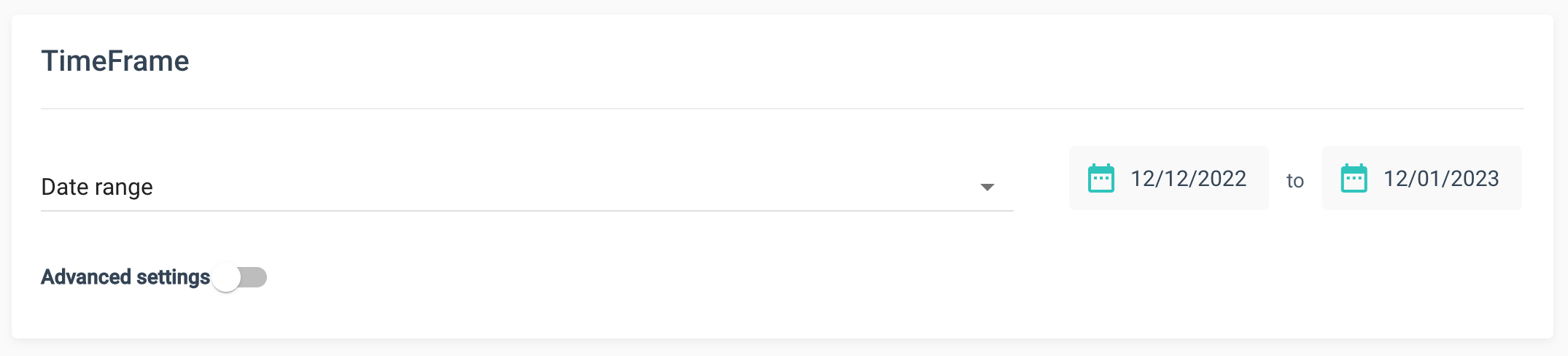Open the end date calendar picker icon
1568x356 pixels.
coord(1354,179)
